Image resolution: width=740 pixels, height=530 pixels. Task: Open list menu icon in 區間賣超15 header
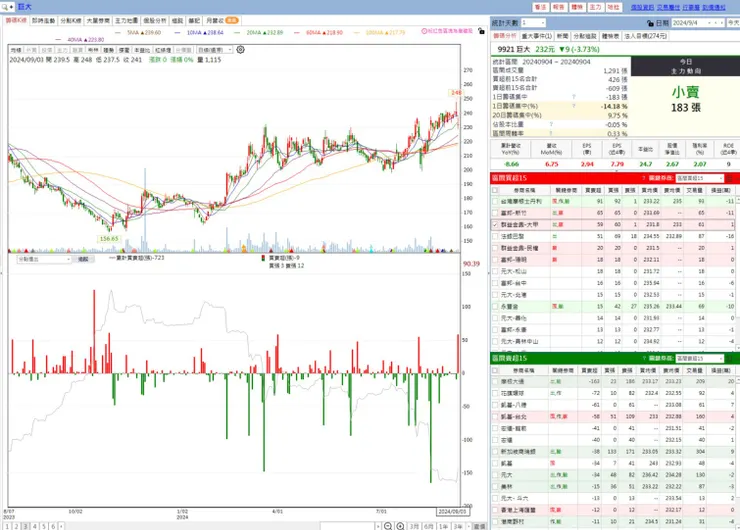click(x=730, y=358)
